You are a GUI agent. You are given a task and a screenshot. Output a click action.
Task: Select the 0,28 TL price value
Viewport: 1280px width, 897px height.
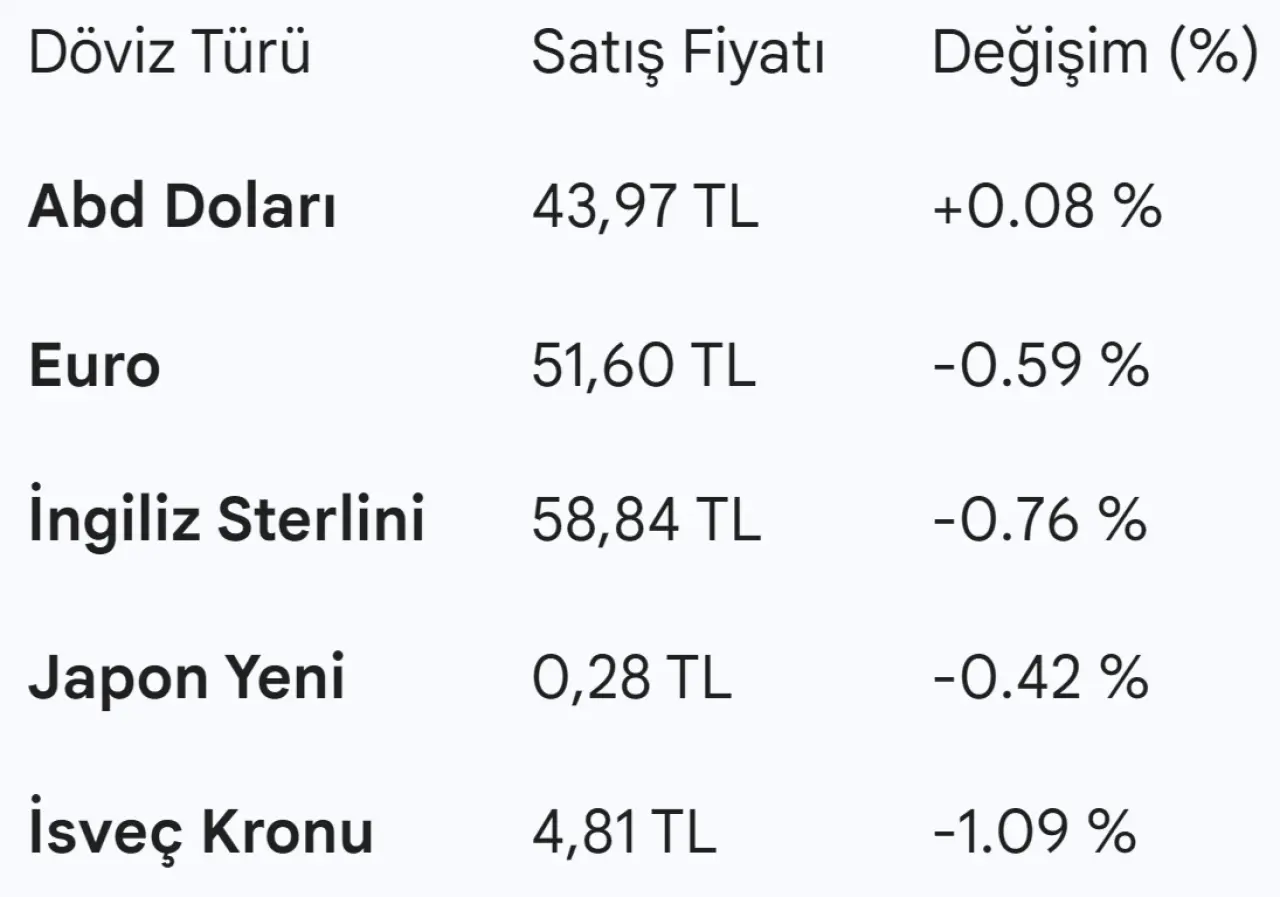click(631, 677)
